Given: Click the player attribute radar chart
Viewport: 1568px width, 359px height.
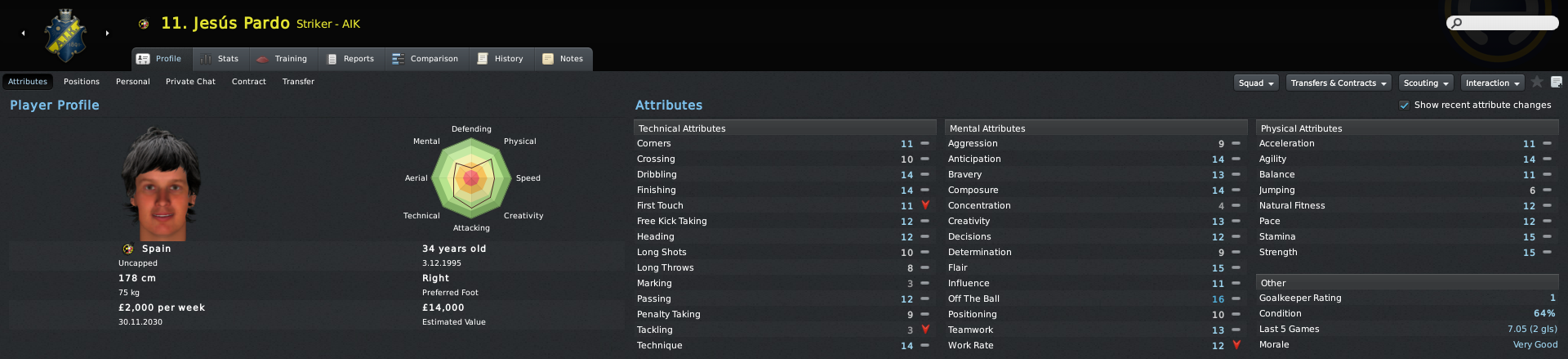Looking at the screenshot, I should click(x=471, y=177).
